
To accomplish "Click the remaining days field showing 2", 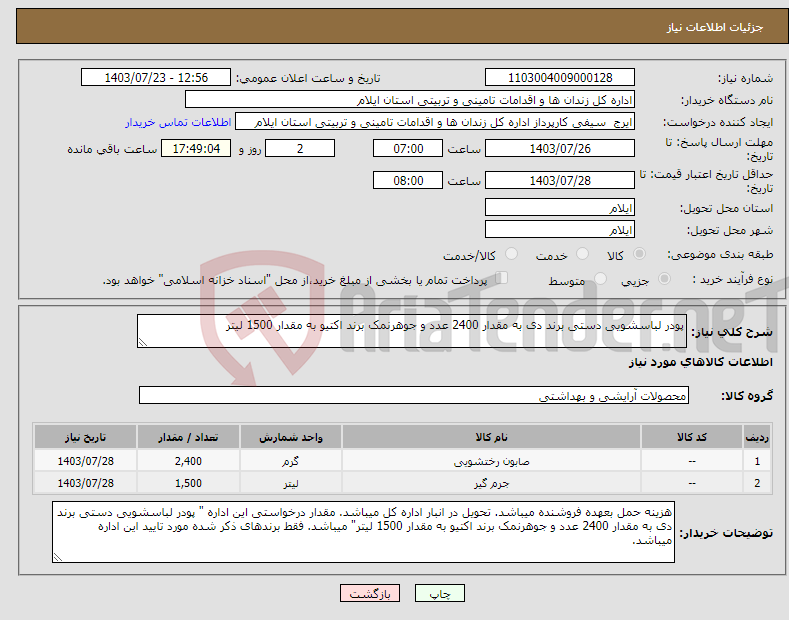I will click(300, 148).
